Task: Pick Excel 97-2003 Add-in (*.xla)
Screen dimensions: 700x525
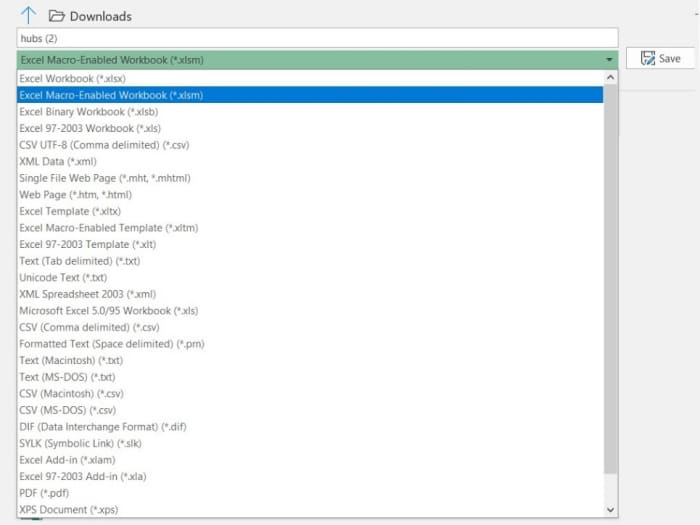Action: [x=310, y=476]
